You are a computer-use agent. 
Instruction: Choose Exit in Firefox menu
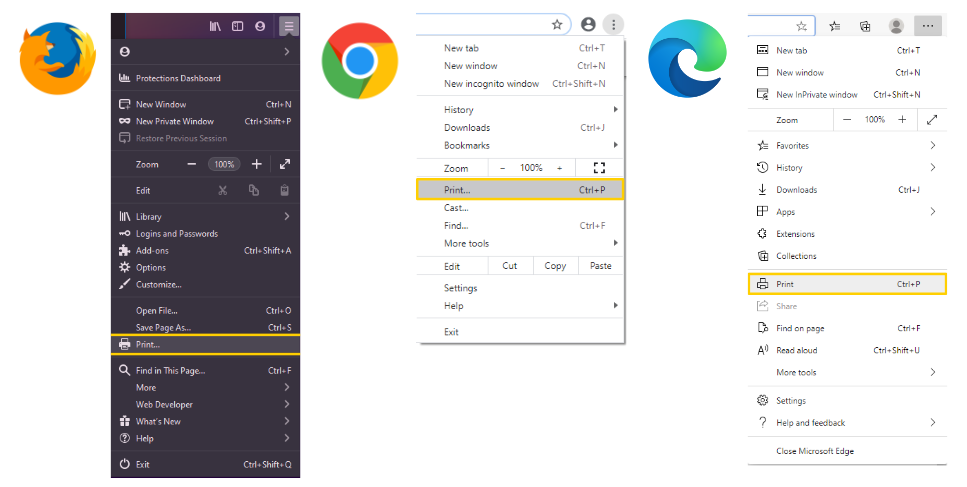(x=205, y=464)
